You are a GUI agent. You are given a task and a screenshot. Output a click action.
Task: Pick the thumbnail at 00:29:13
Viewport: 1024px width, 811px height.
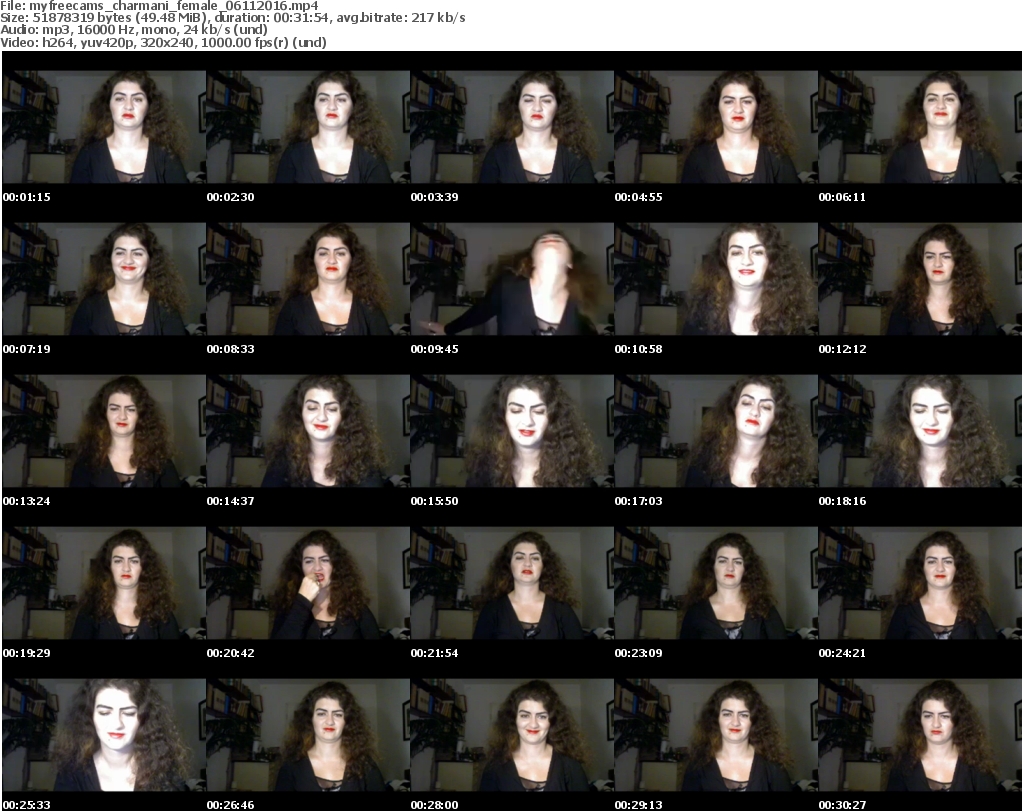716,735
